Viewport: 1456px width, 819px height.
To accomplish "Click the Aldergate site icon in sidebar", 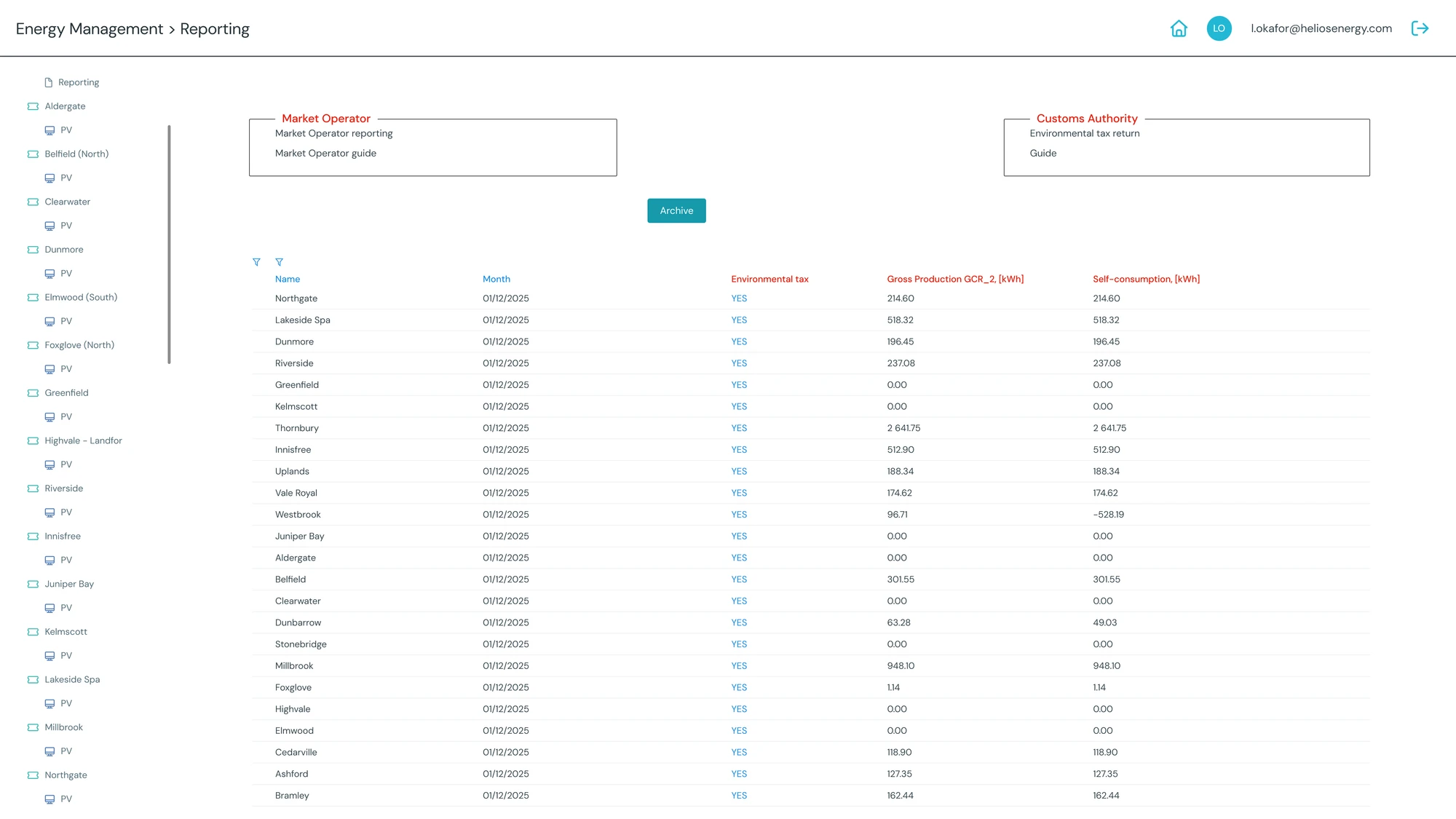I will click(33, 106).
